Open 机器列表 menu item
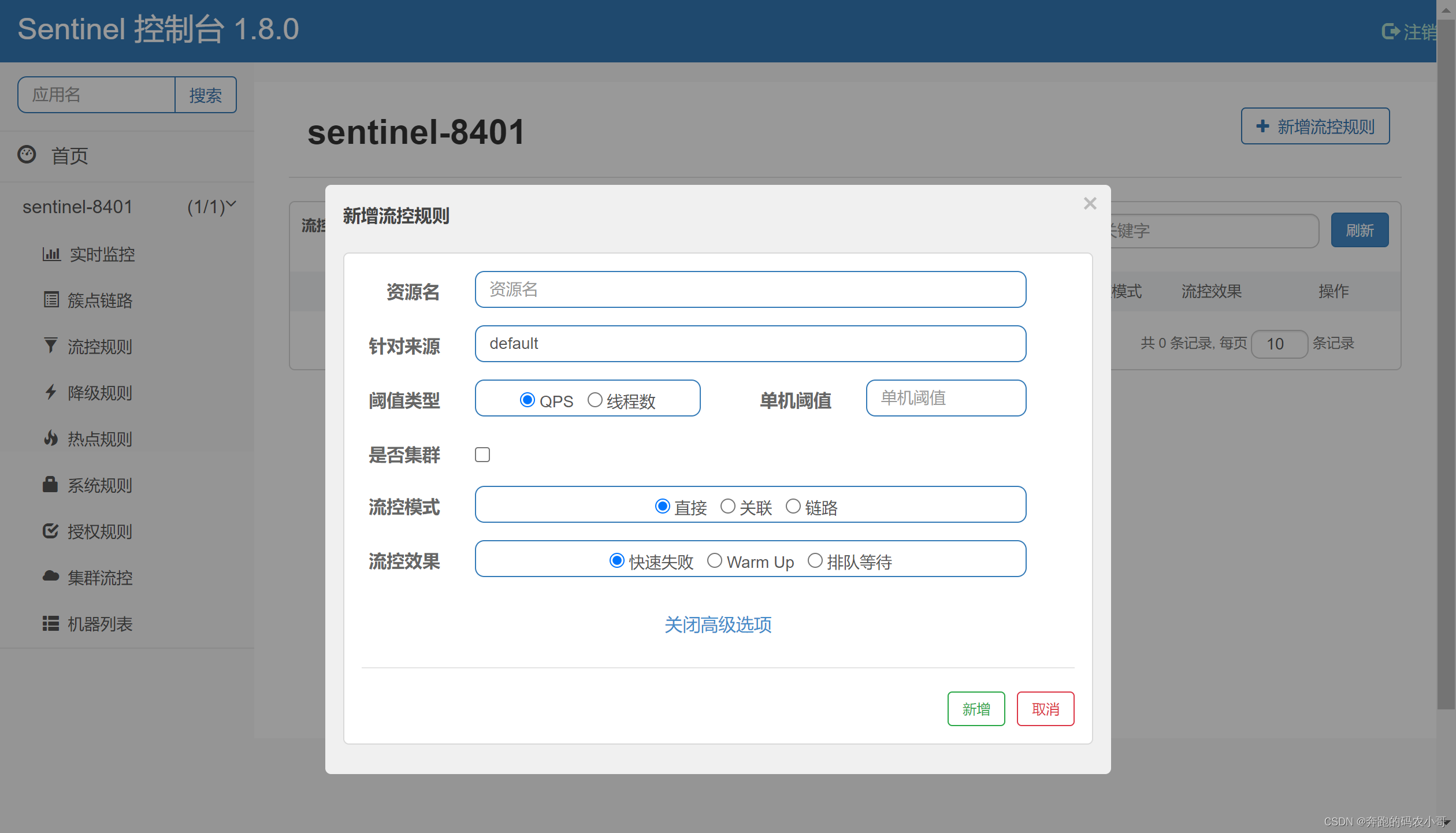 127,624
